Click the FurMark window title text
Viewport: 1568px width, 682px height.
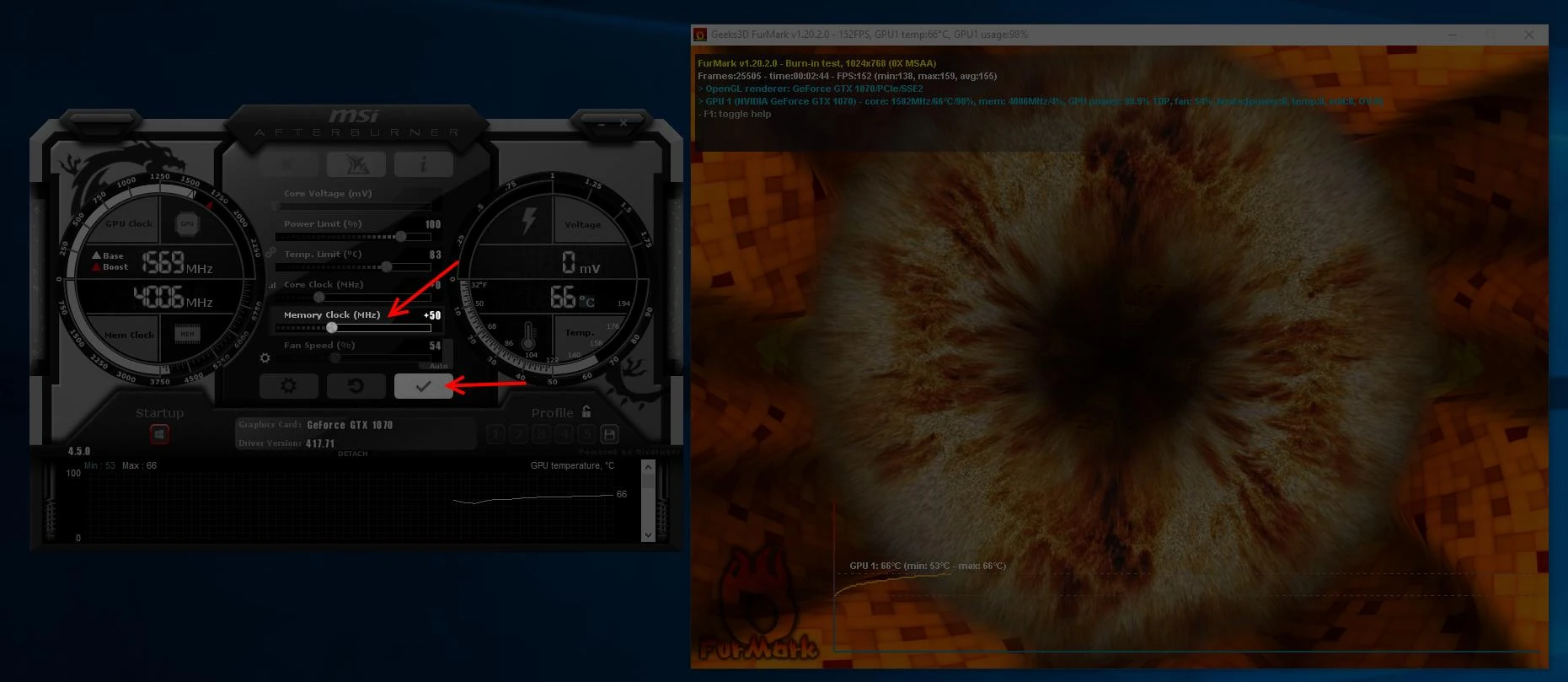coord(870,35)
